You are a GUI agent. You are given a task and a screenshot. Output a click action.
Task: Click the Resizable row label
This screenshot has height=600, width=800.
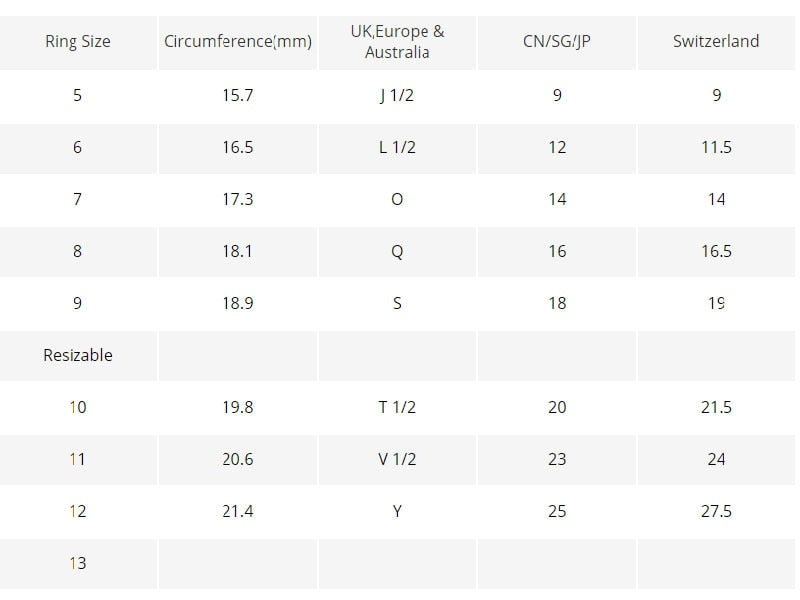pos(78,355)
